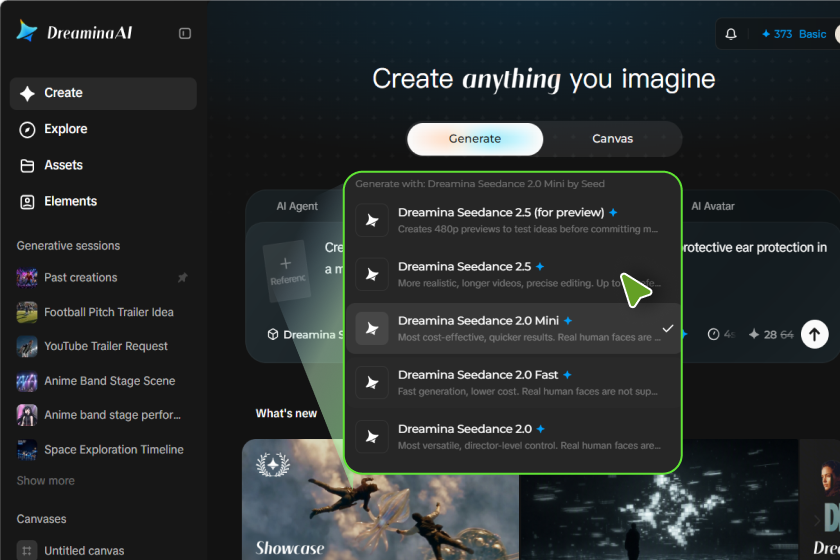Screen dimensions: 840x560
Task: Open the Basic plan link
Action: click(x=812, y=34)
